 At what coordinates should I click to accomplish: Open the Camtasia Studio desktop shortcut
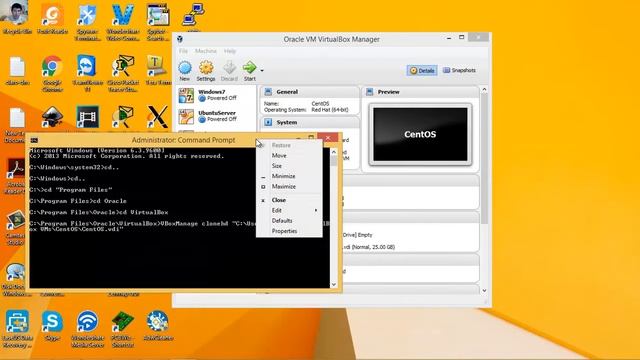16,227
